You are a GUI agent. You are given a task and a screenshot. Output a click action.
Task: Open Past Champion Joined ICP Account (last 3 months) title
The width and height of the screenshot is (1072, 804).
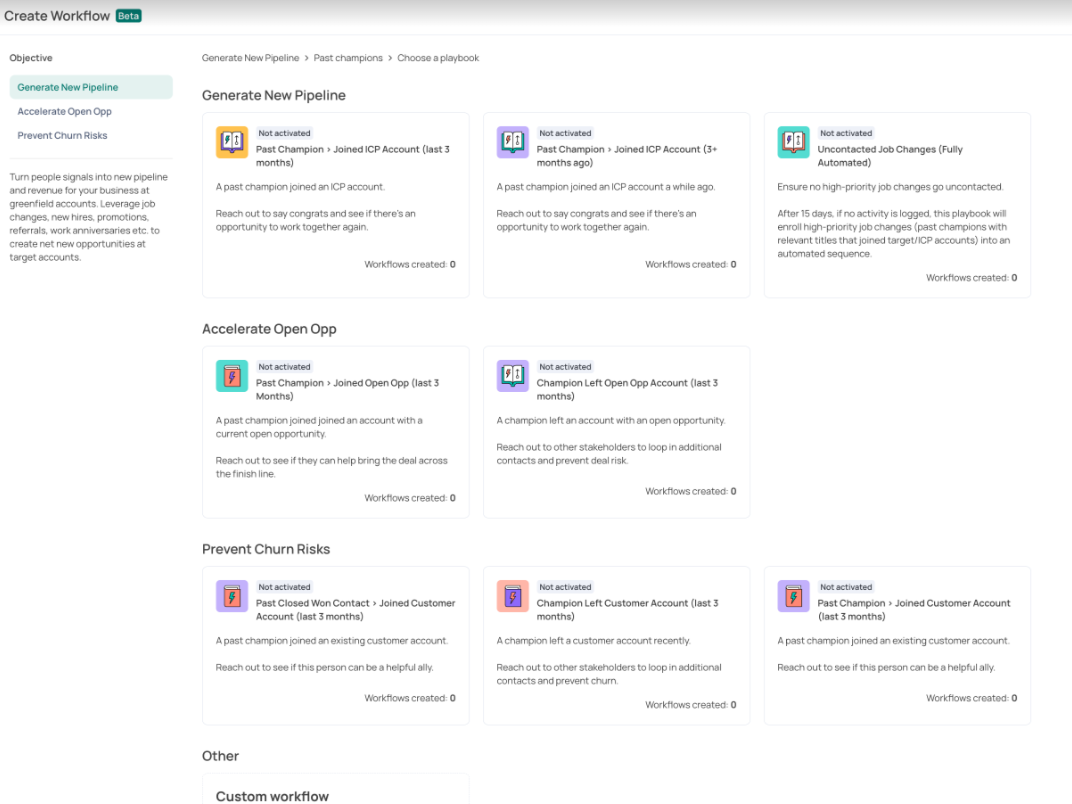pos(353,156)
